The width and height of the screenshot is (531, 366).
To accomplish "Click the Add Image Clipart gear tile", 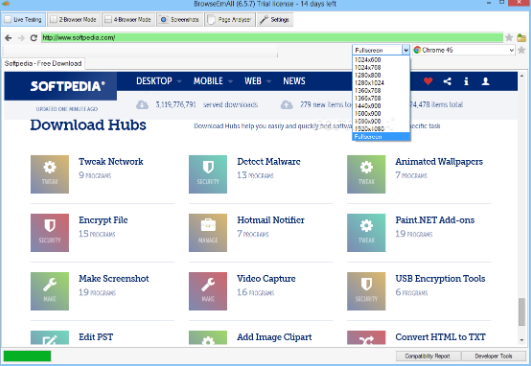I will pyautogui.click(x=208, y=338).
